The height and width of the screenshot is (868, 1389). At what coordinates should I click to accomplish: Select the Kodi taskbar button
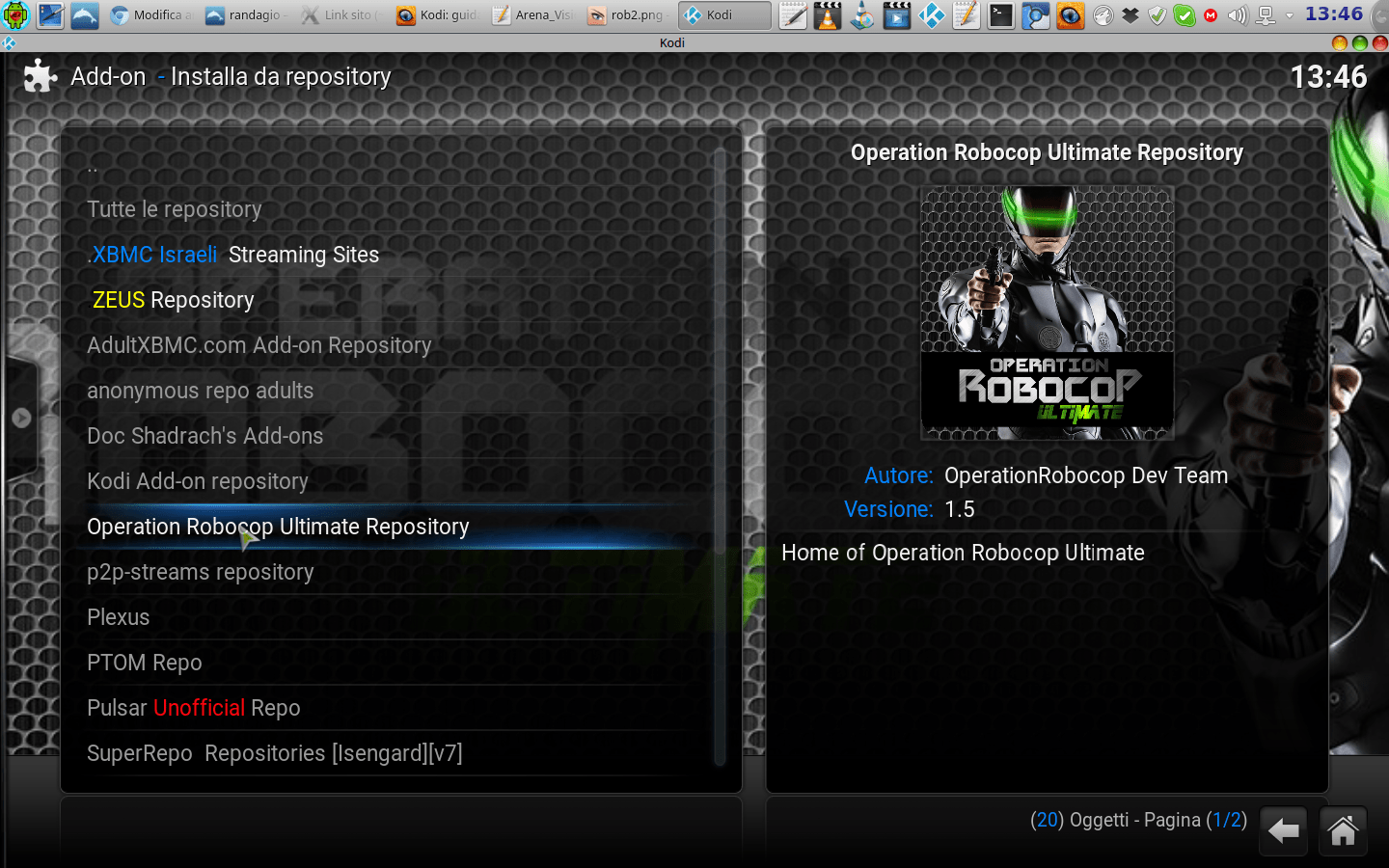click(723, 14)
